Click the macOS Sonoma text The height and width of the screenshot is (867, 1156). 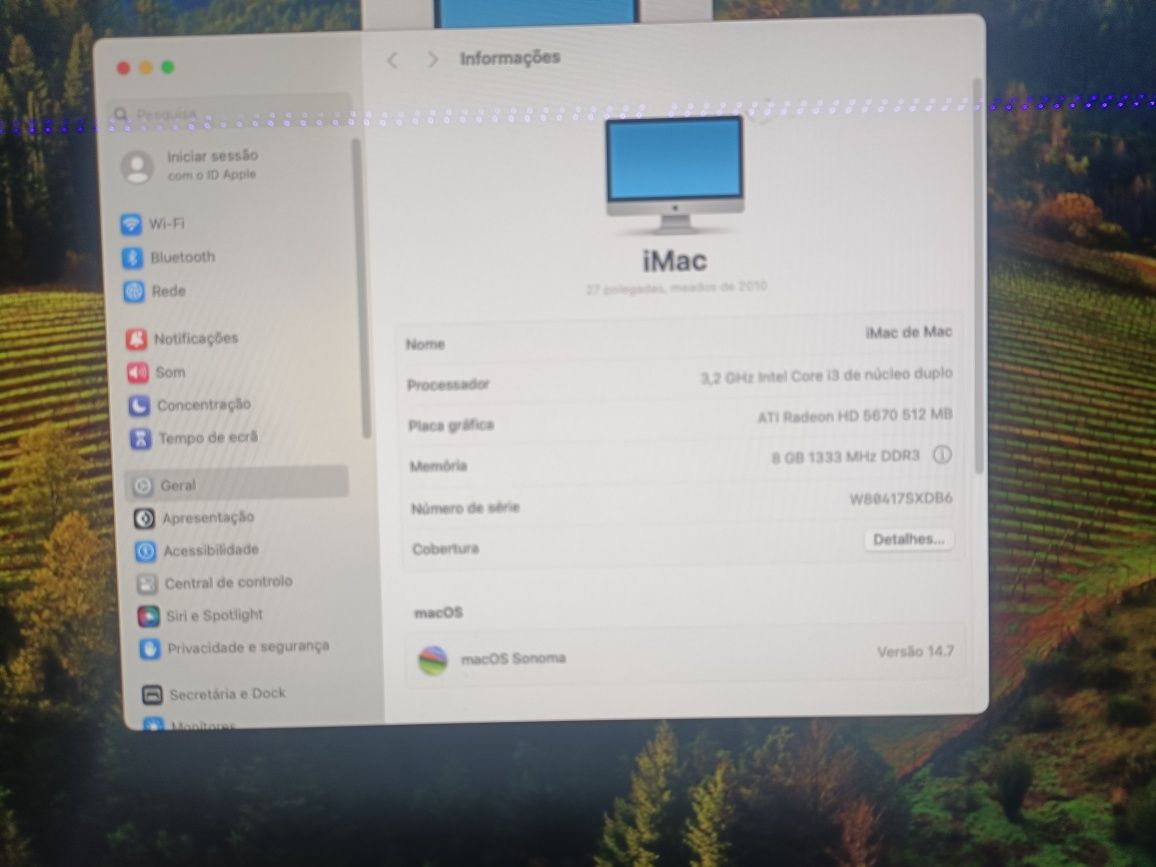pyautogui.click(x=513, y=658)
